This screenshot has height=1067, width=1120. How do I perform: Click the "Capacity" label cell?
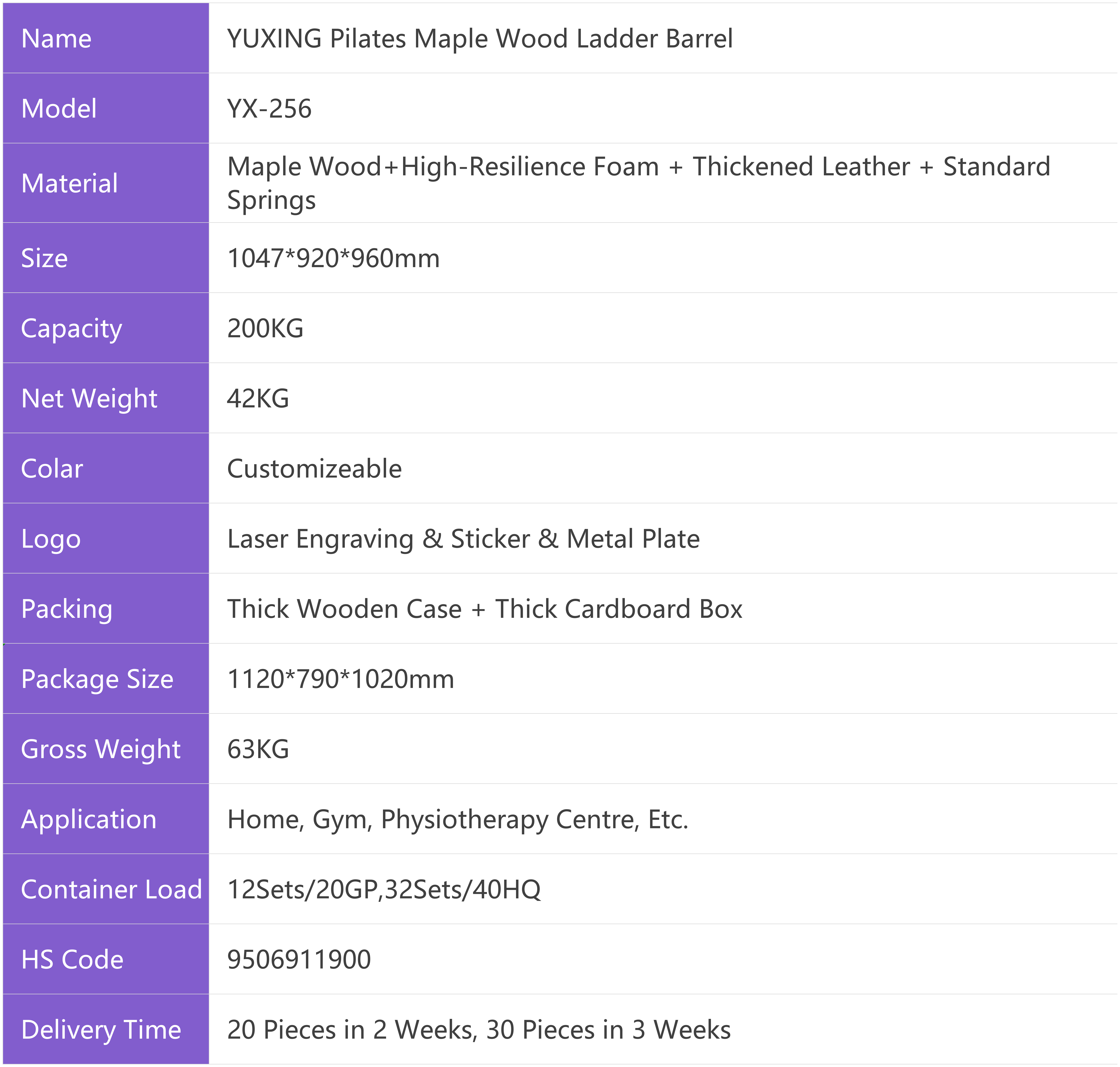click(106, 328)
